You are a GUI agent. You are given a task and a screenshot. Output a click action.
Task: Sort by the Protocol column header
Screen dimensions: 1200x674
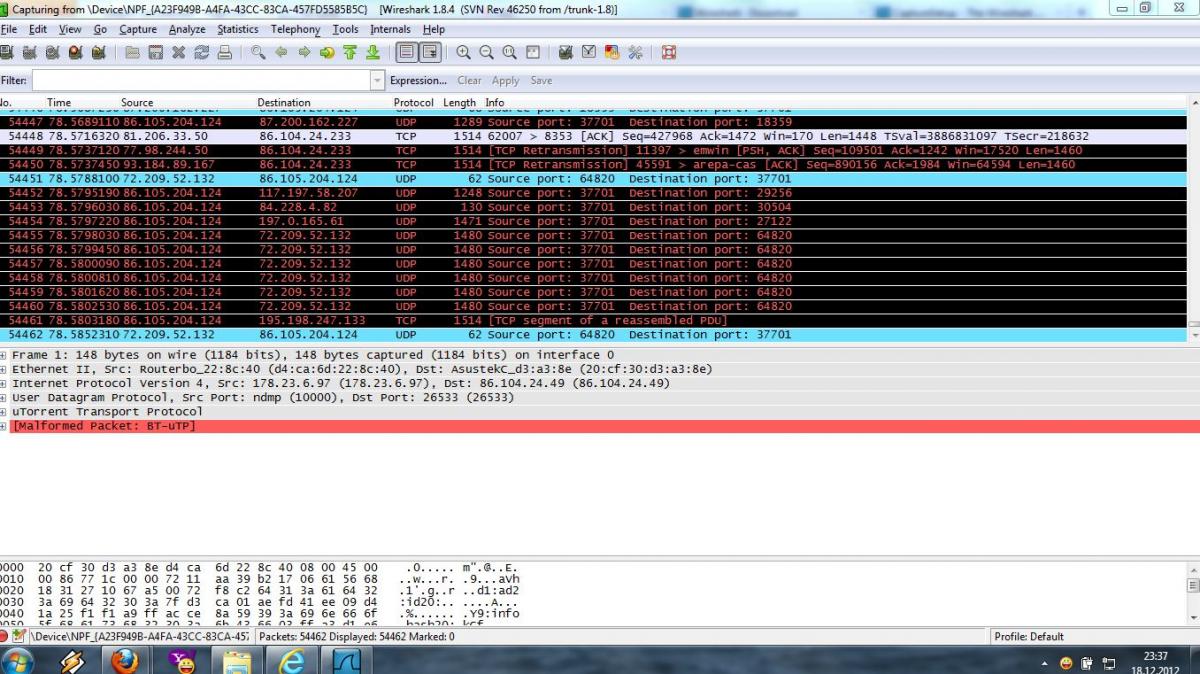pos(414,102)
